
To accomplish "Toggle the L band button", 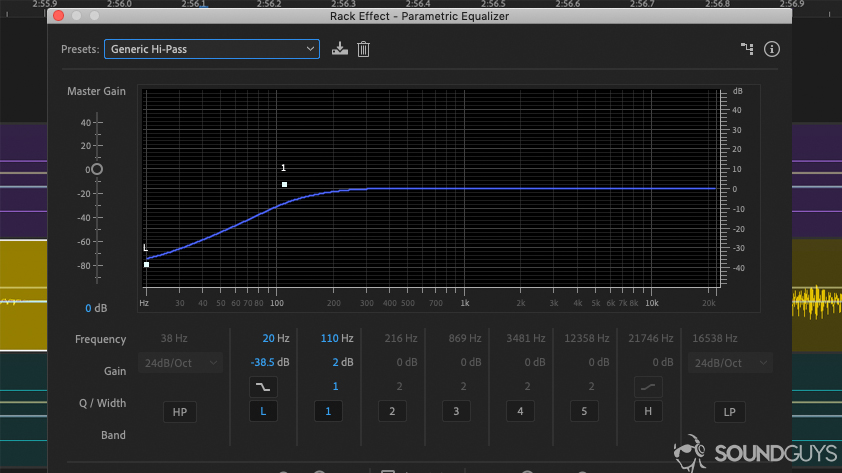I will 263,411.
